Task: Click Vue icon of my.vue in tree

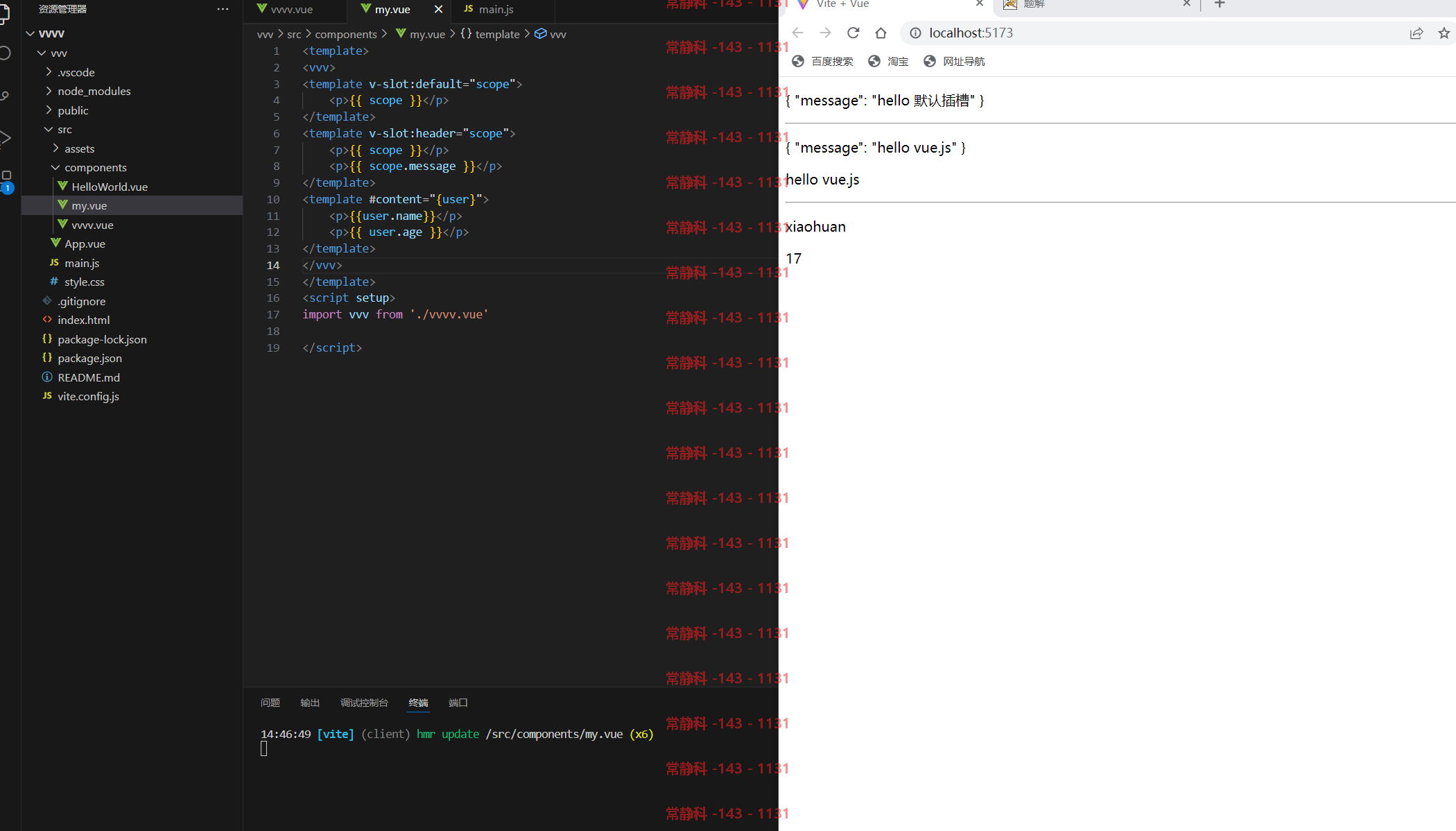Action: point(62,205)
